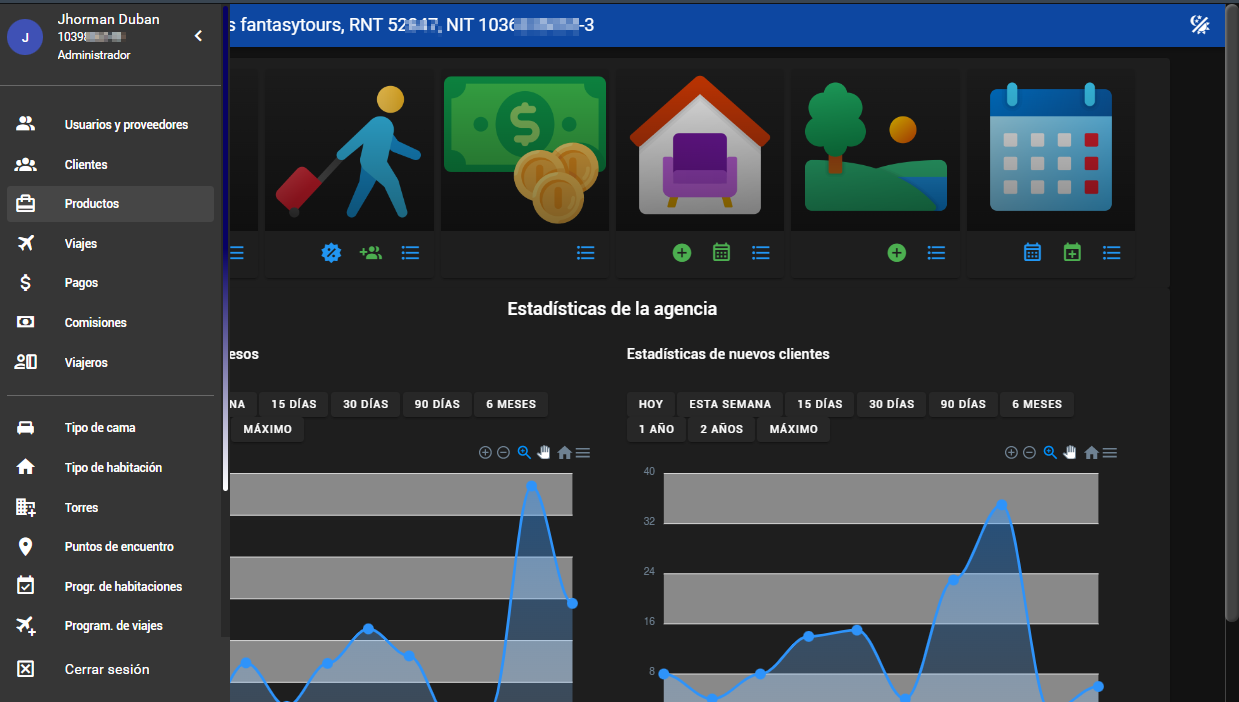Select the Pan tool on the new clients chart
The height and width of the screenshot is (702, 1239).
pyautogui.click(x=1070, y=452)
